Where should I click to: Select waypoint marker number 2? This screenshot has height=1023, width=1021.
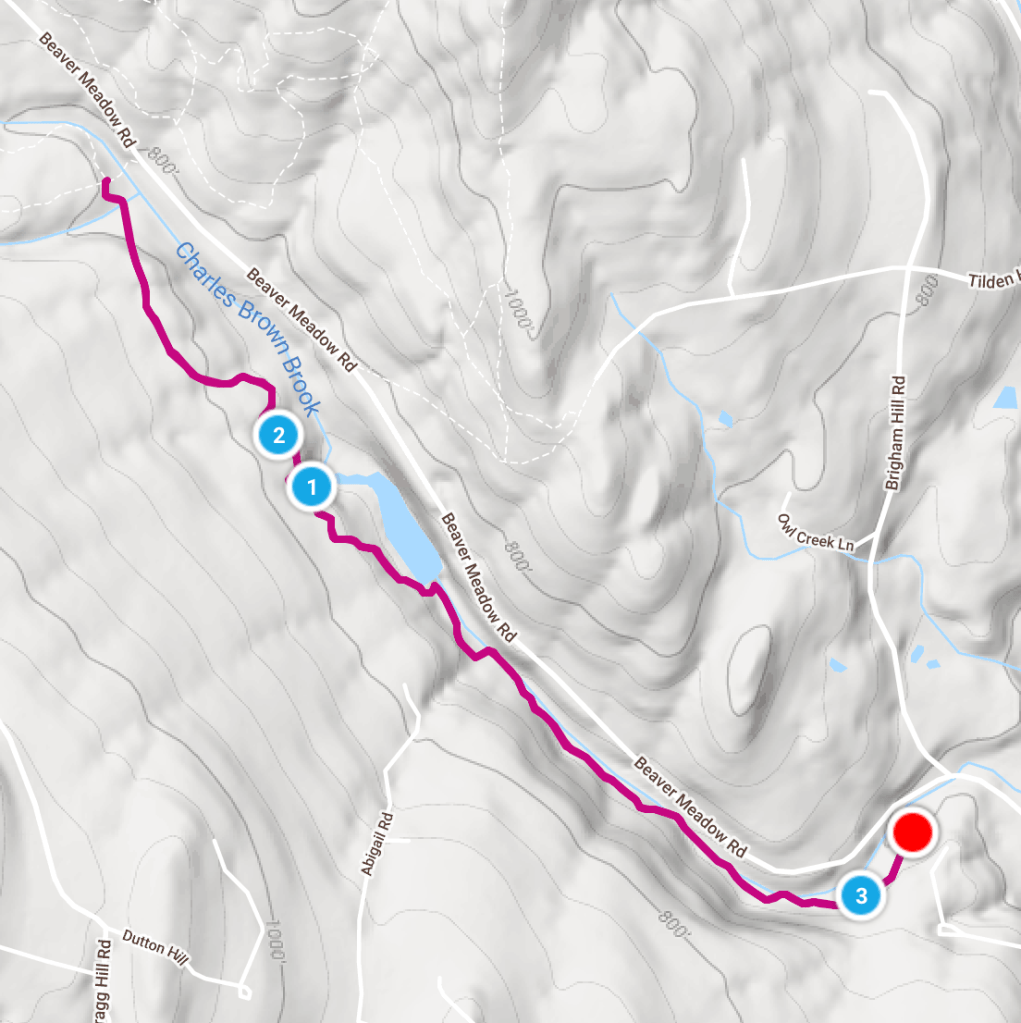coord(279,435)
